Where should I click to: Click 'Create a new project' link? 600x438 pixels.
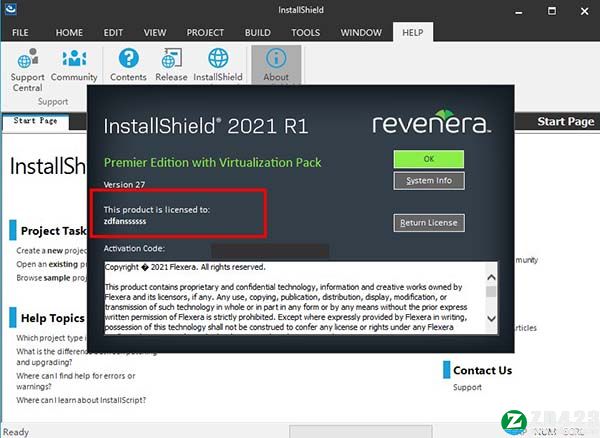click(x=52, y=251)
